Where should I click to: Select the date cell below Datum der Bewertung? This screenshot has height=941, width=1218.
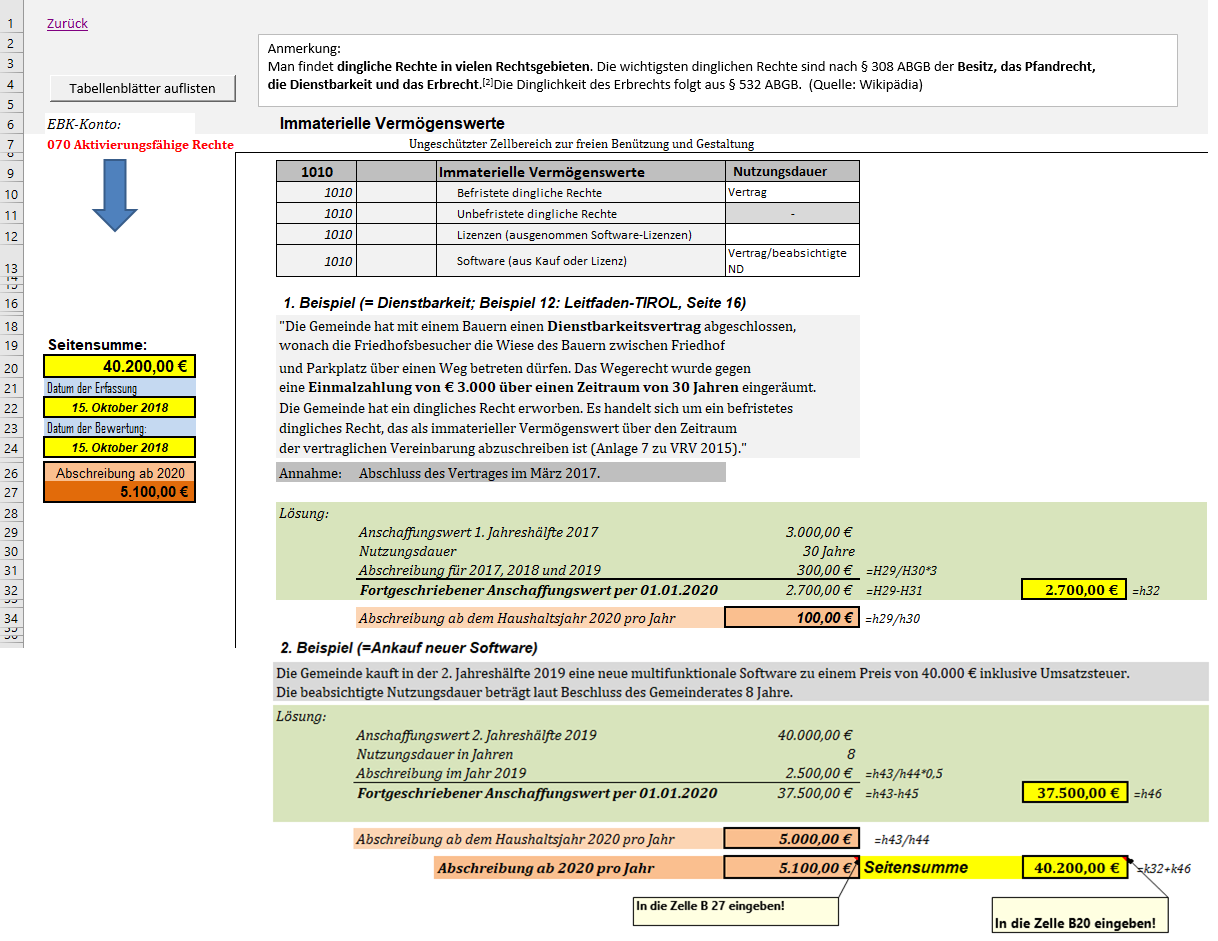pyautogui.click(x=120, y=447)
